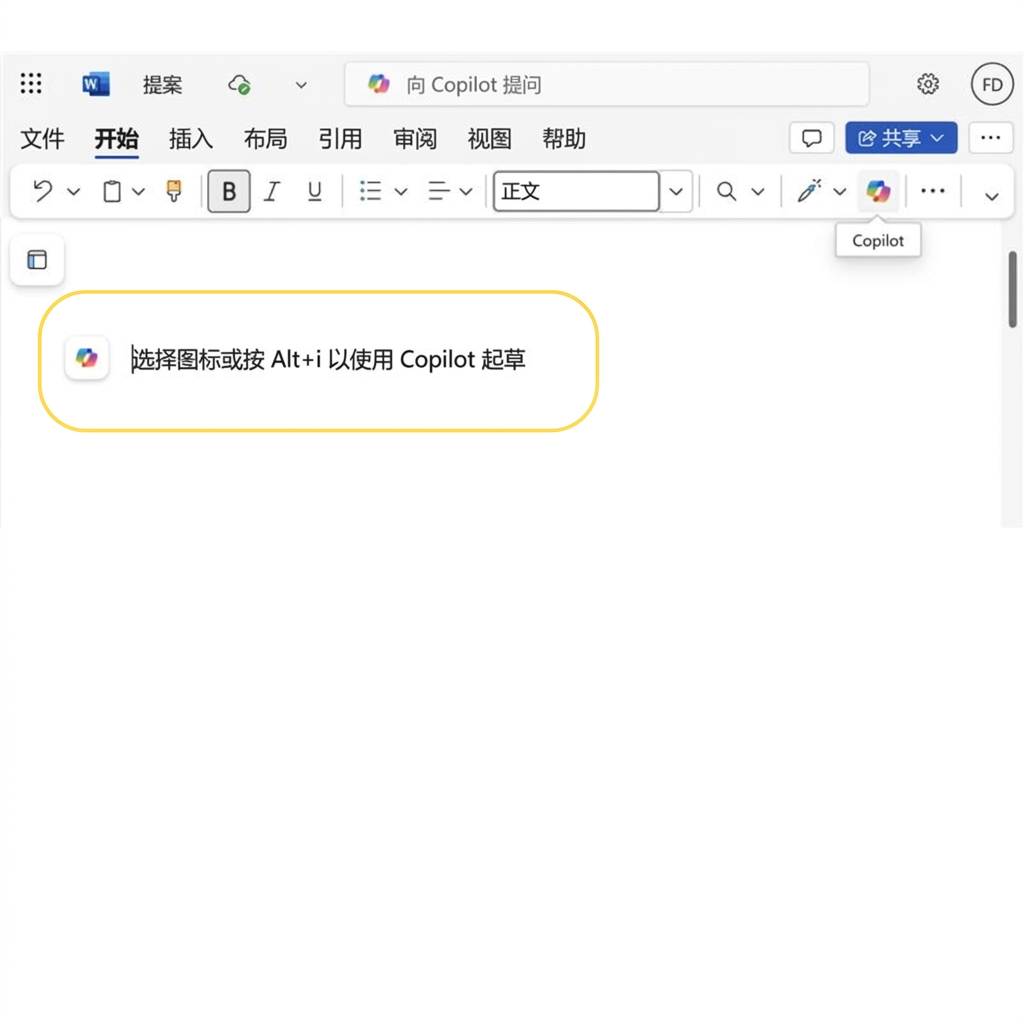Switch to the 插入 tab

pyautogui.click(x=191, y=138)
